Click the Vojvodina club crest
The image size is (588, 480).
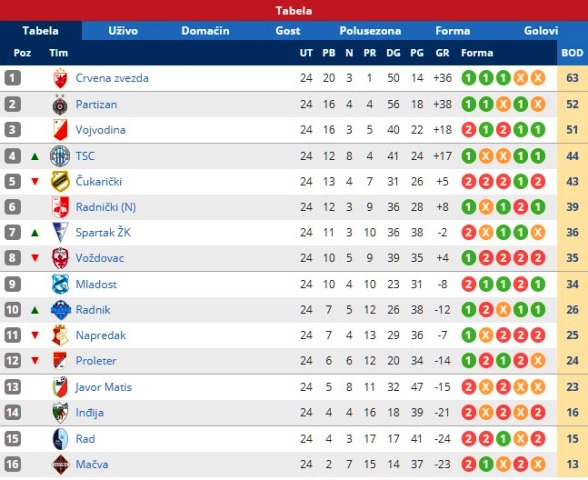coord(60,130)
